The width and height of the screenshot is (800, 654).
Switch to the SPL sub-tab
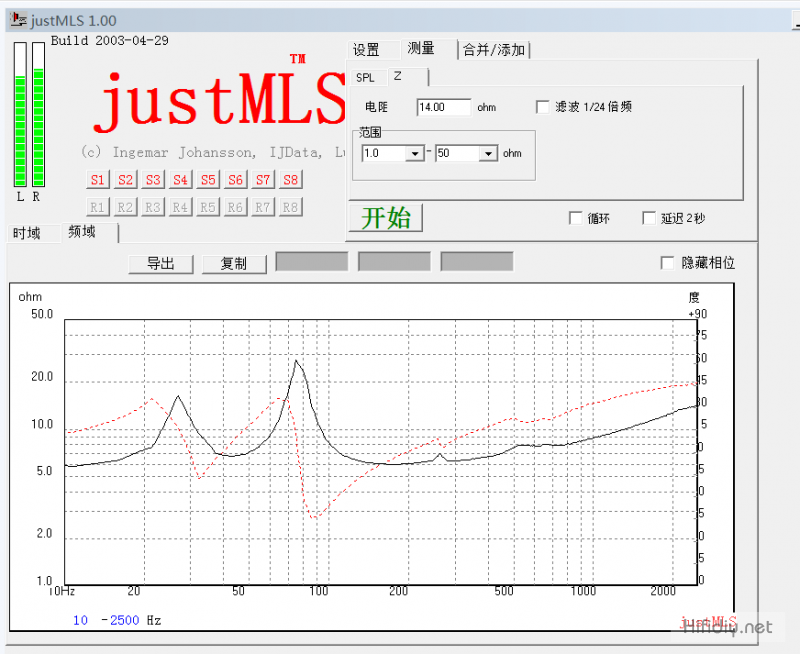[x=365, y=78]
